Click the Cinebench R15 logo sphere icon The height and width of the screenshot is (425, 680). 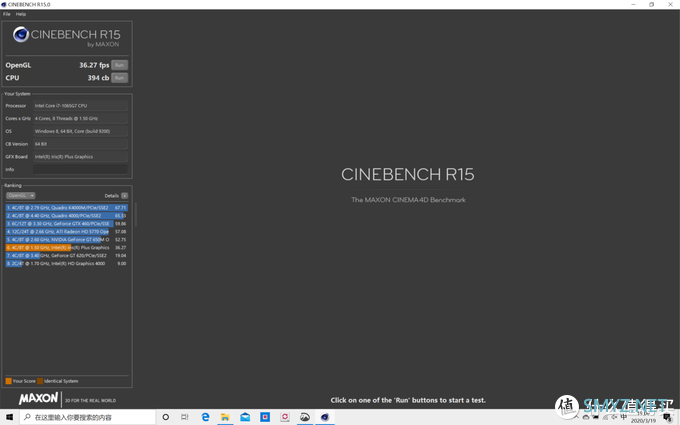coord(21,34)
